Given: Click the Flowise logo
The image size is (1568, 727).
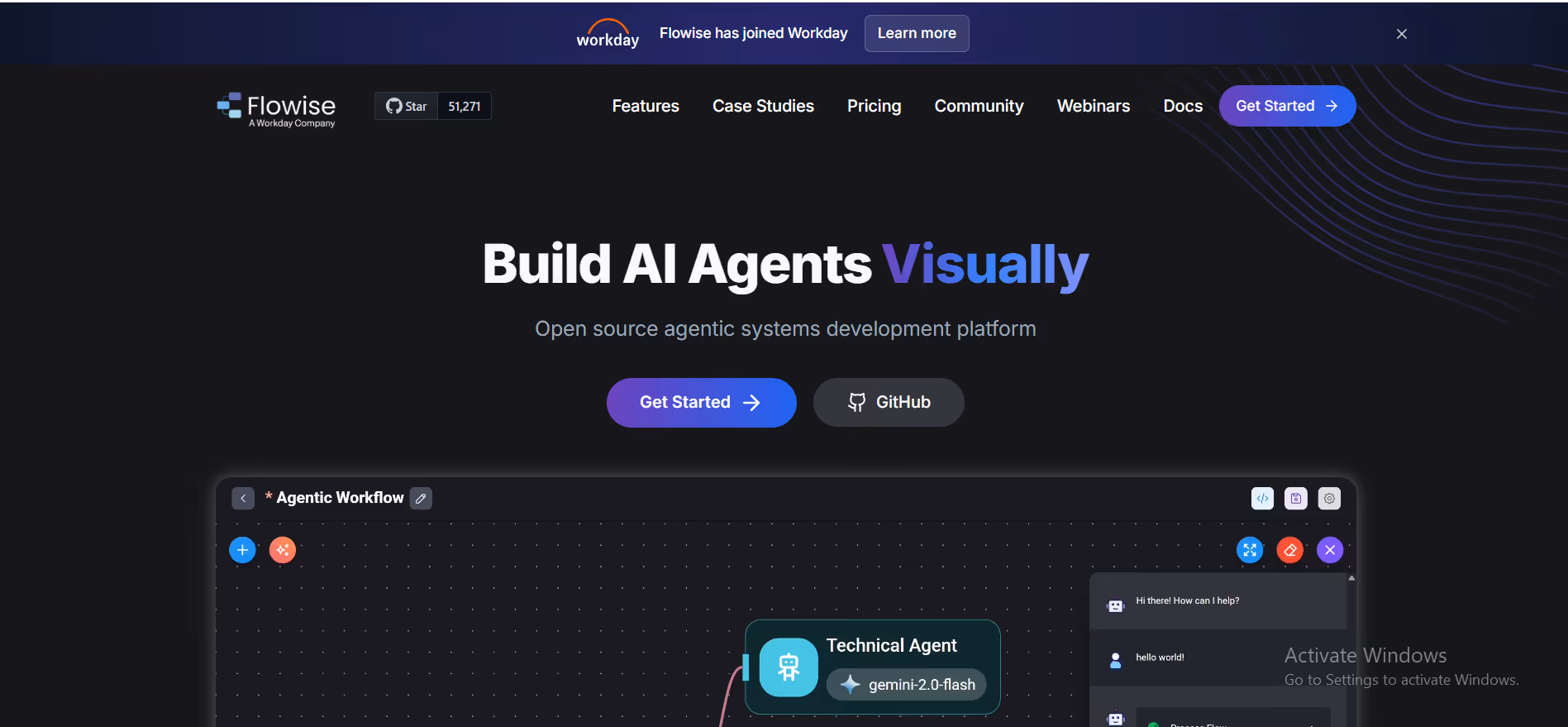Looking at the screenshot, I should (x=276, y=109).
